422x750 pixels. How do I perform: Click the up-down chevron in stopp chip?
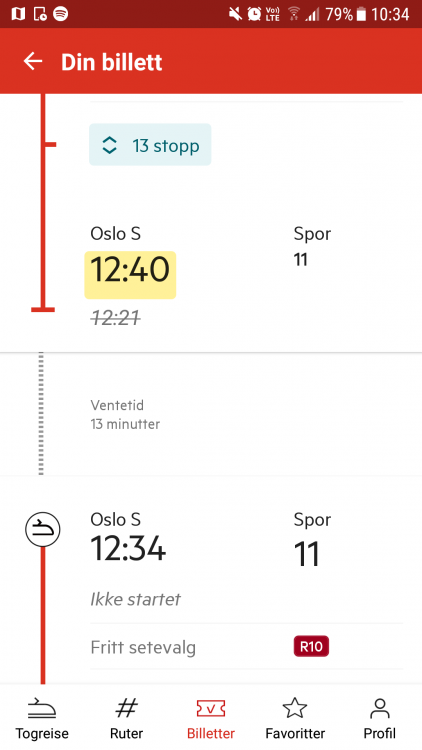coord(110,145)
